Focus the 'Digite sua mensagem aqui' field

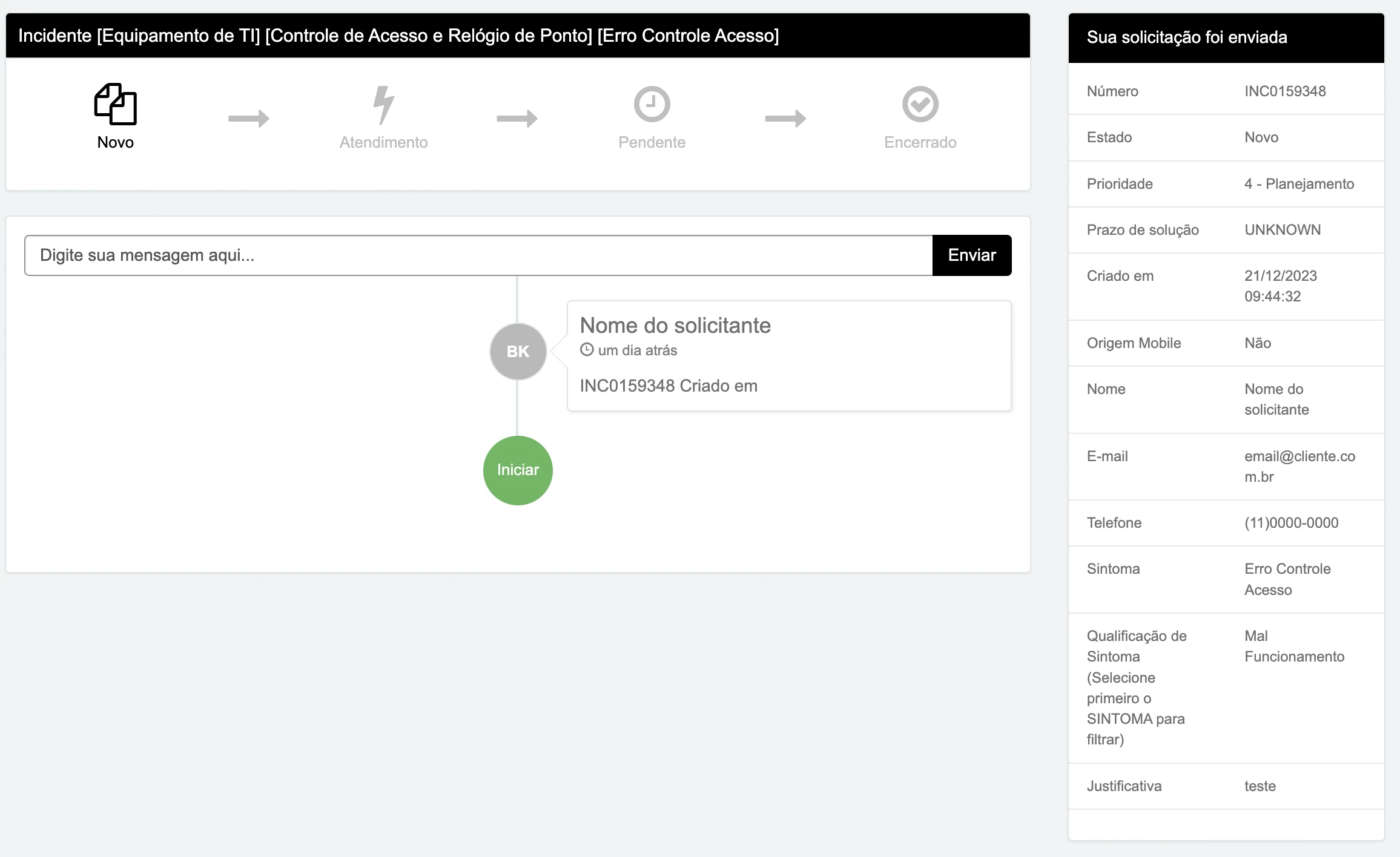[x=478, y=255]
